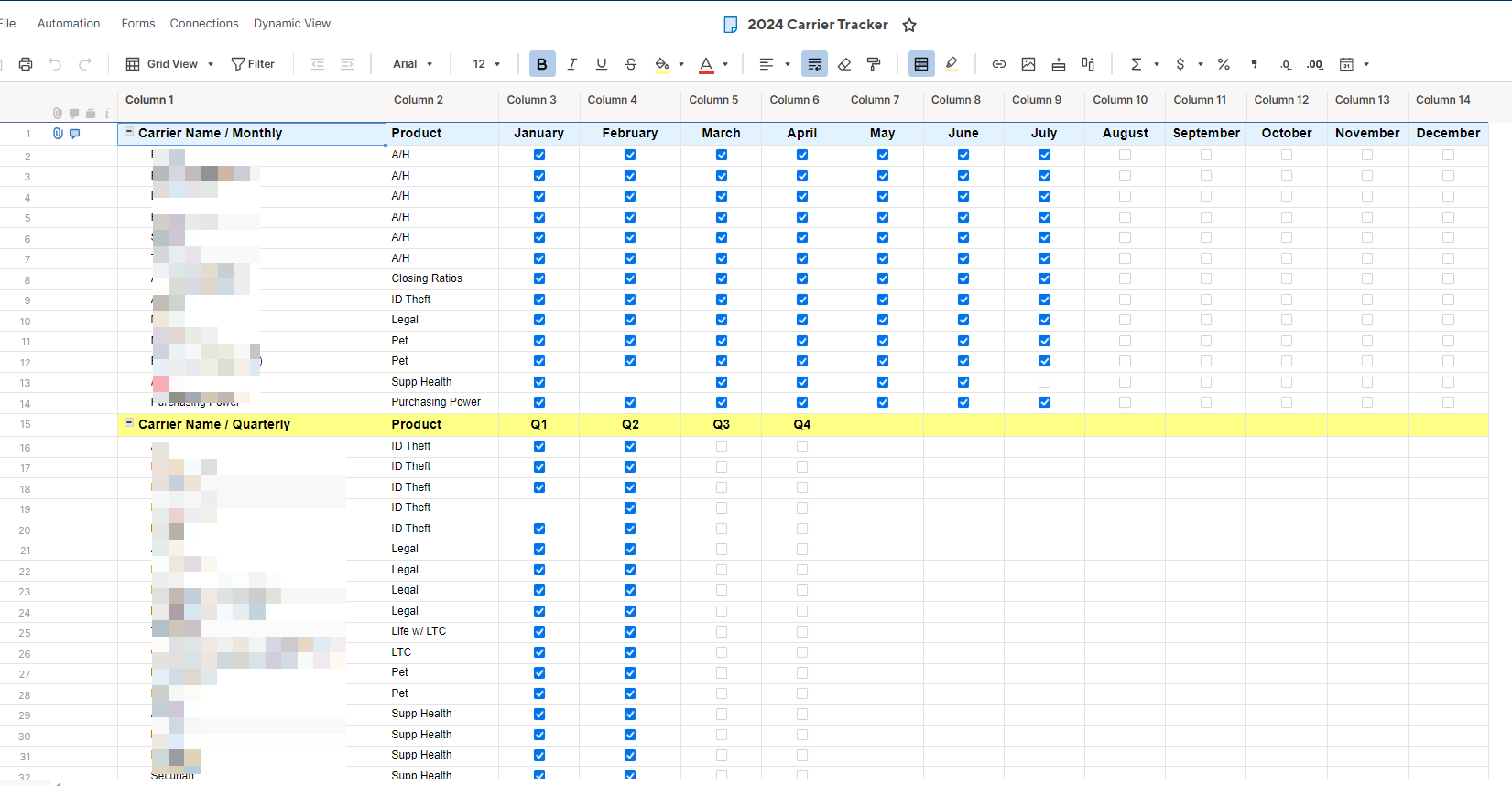Viewport: 1512px width, 786px height.
Task: Uncheck January box in row 2
Action: [539, 155]
